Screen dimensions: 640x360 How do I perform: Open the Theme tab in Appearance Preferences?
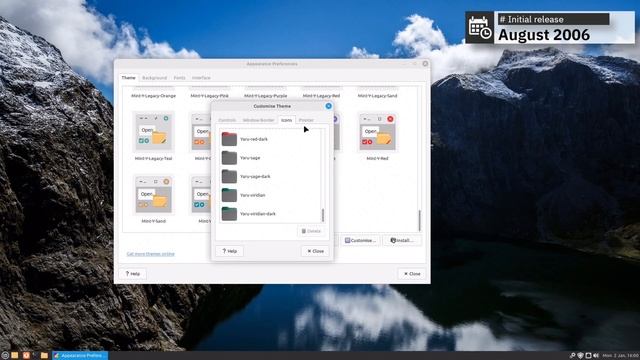128,78
